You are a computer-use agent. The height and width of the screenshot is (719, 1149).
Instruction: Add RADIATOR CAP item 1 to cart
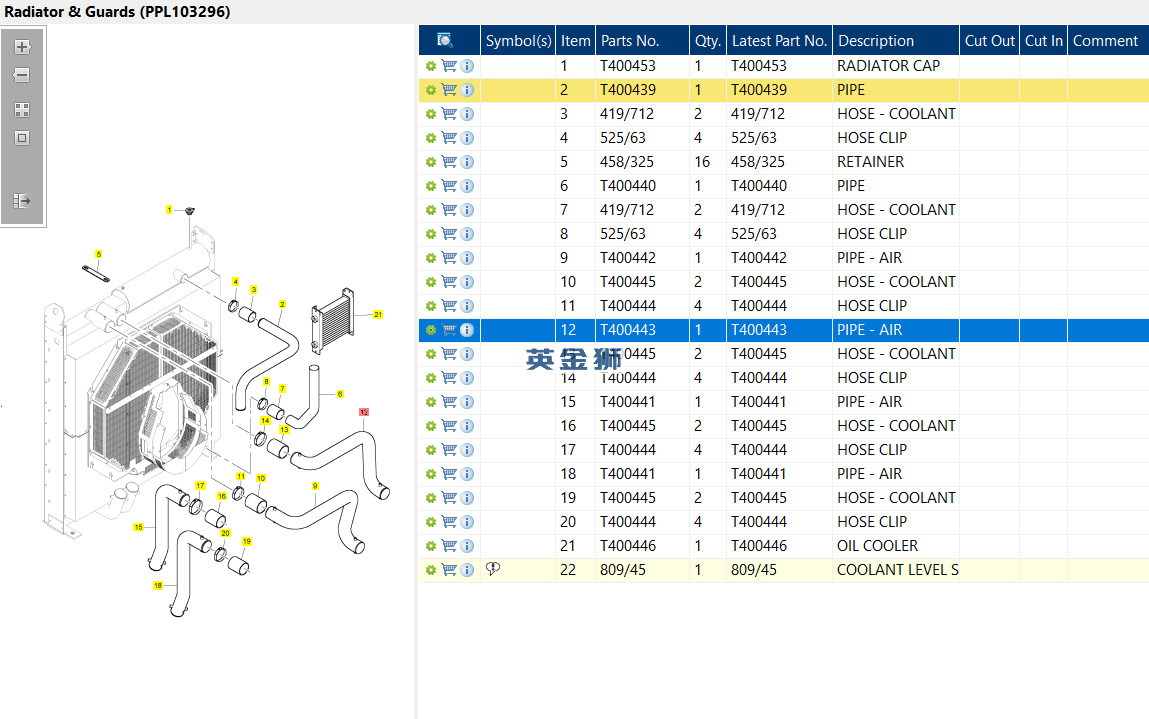point(449,66)
